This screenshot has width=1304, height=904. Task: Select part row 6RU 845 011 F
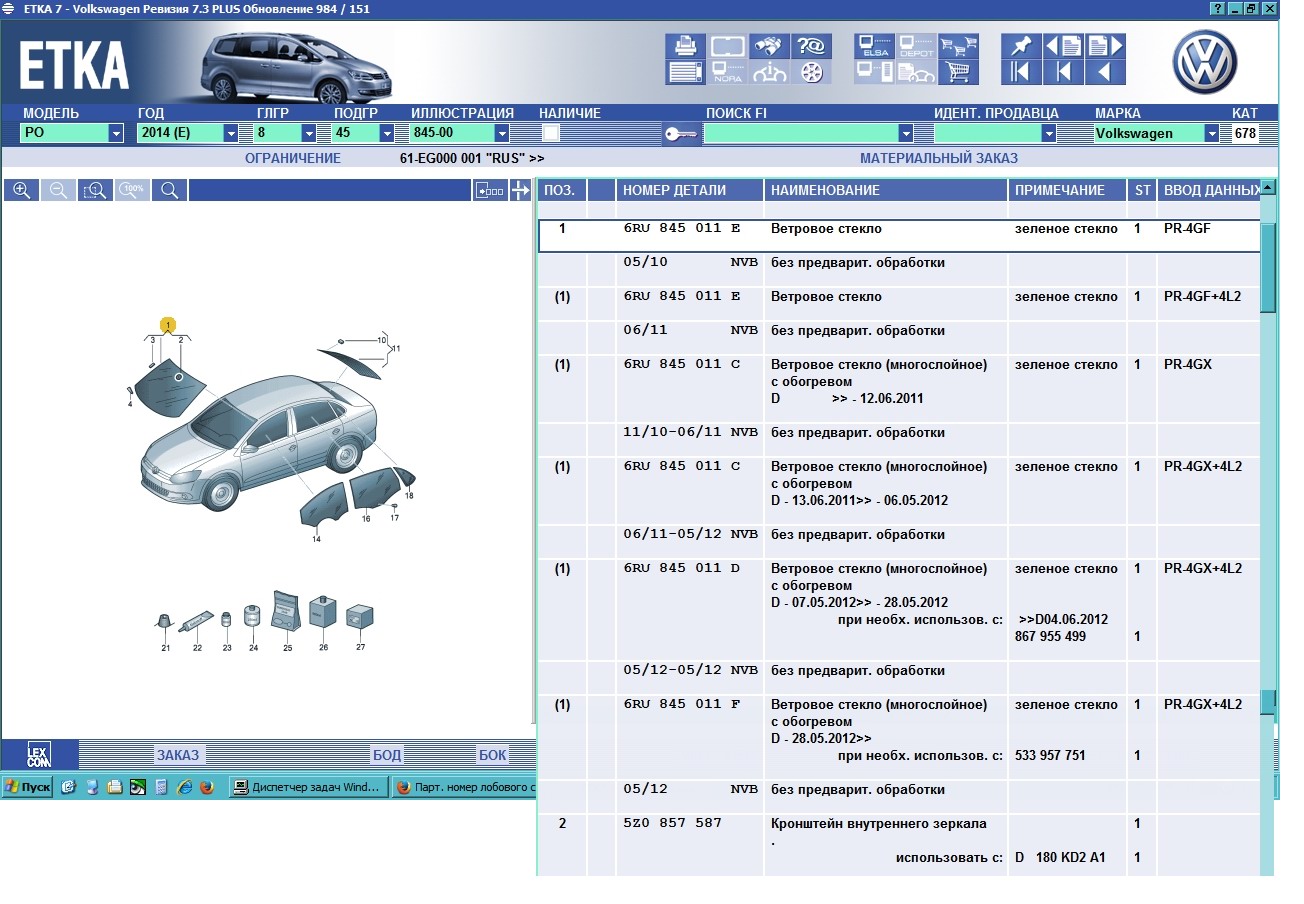click(681, 704)
